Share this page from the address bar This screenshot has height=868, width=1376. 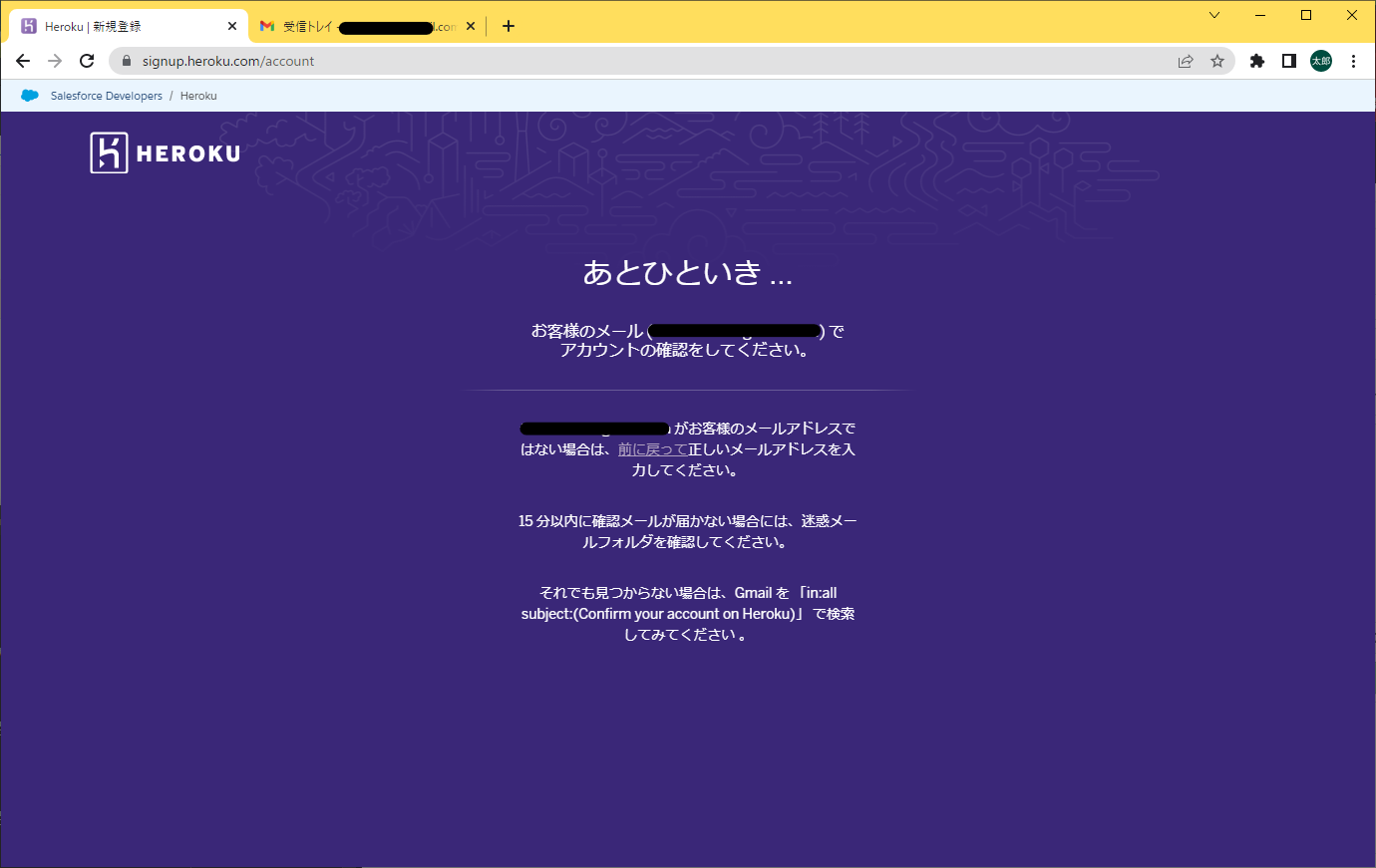point(1186,61)
